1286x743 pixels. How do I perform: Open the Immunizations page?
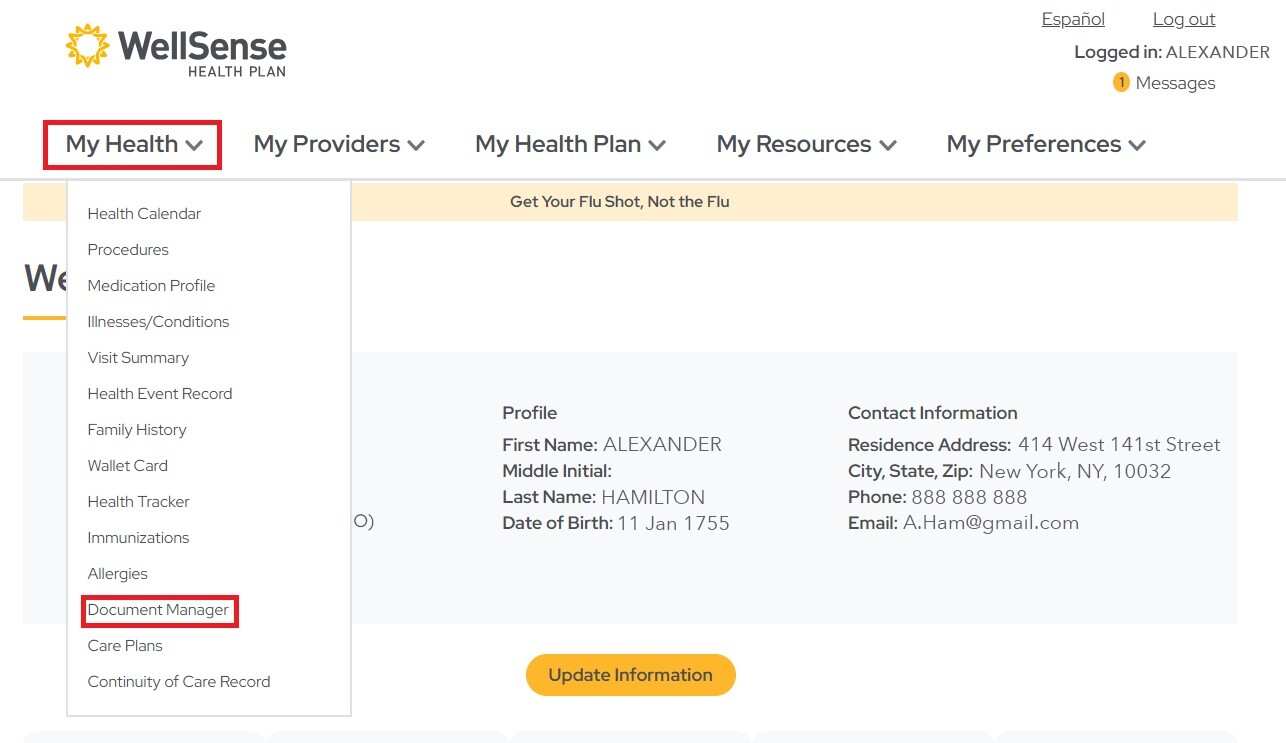tap(138, 537)
